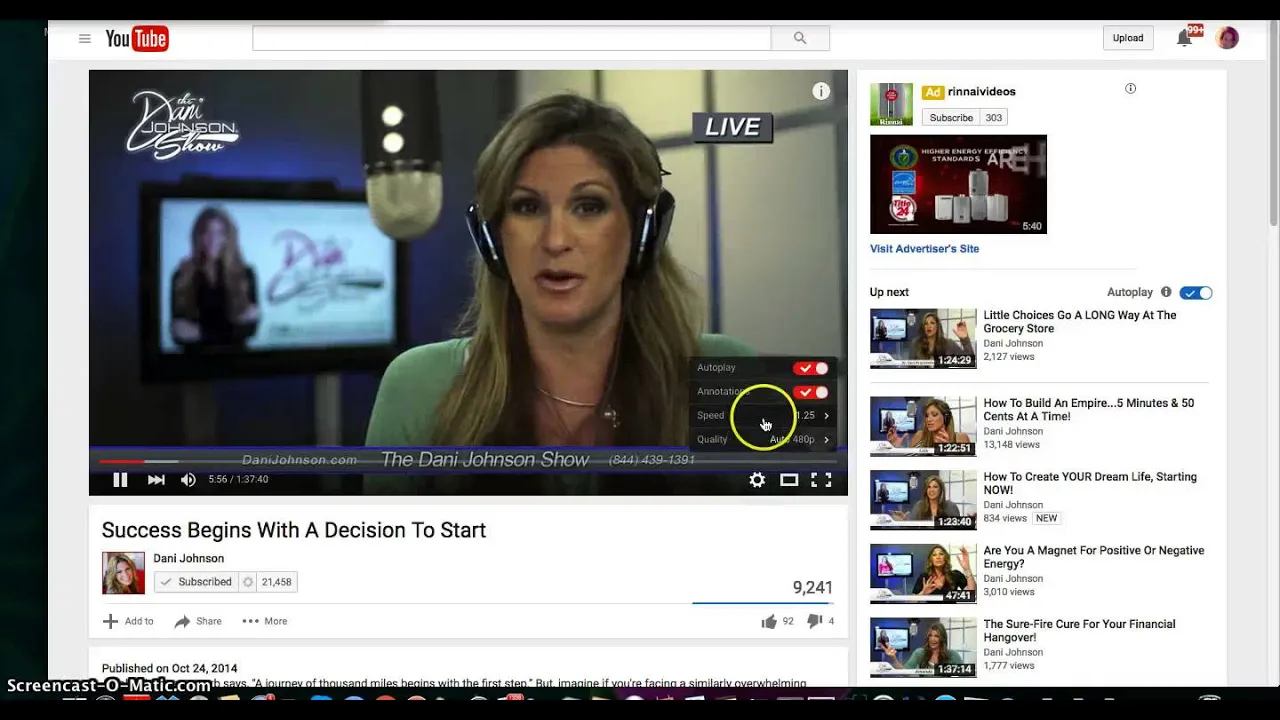1280x720 pixels.
Task: Open the notifications bell
Action: click(1184, 38)
